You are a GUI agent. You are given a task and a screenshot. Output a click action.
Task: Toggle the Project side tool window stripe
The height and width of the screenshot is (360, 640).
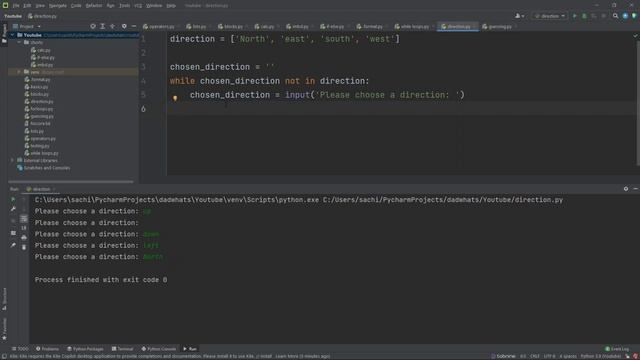4,33
